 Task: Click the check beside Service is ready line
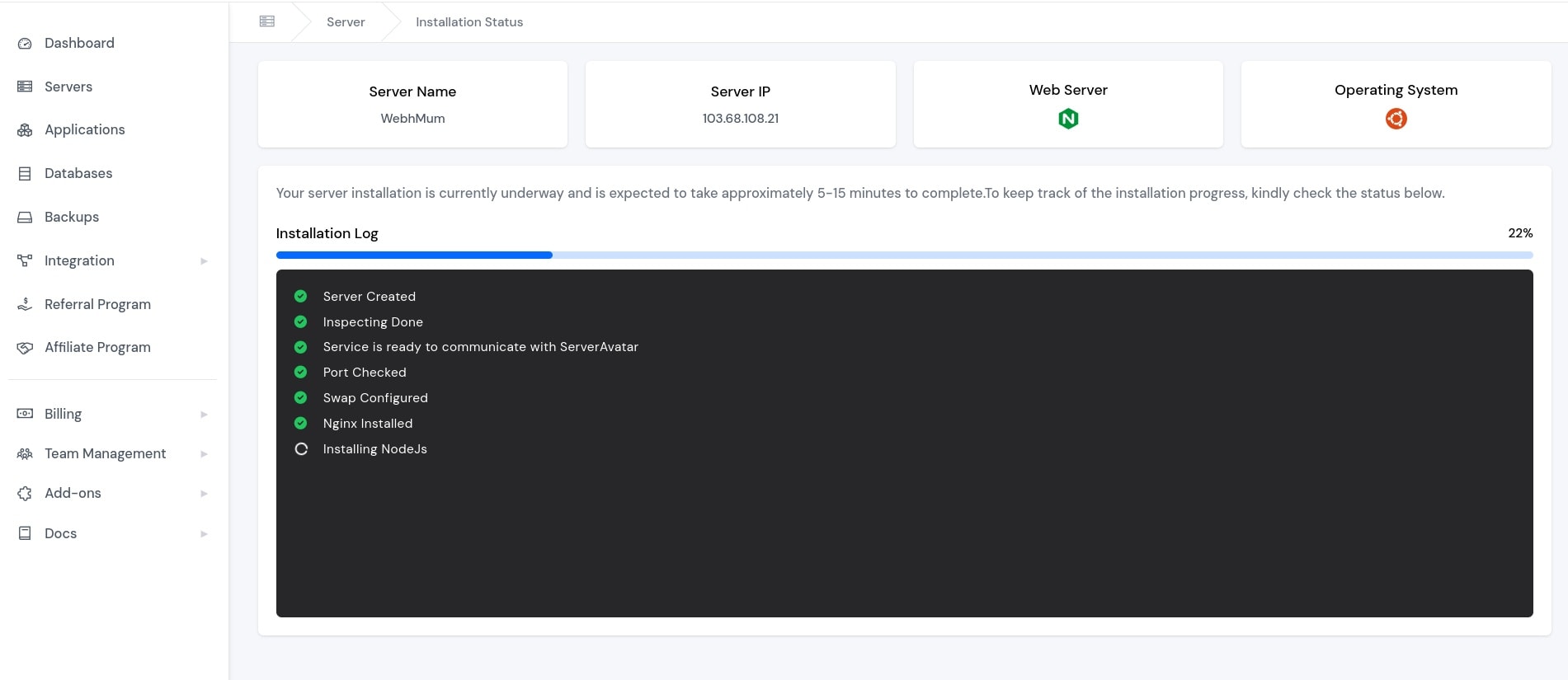pos(301,347)
